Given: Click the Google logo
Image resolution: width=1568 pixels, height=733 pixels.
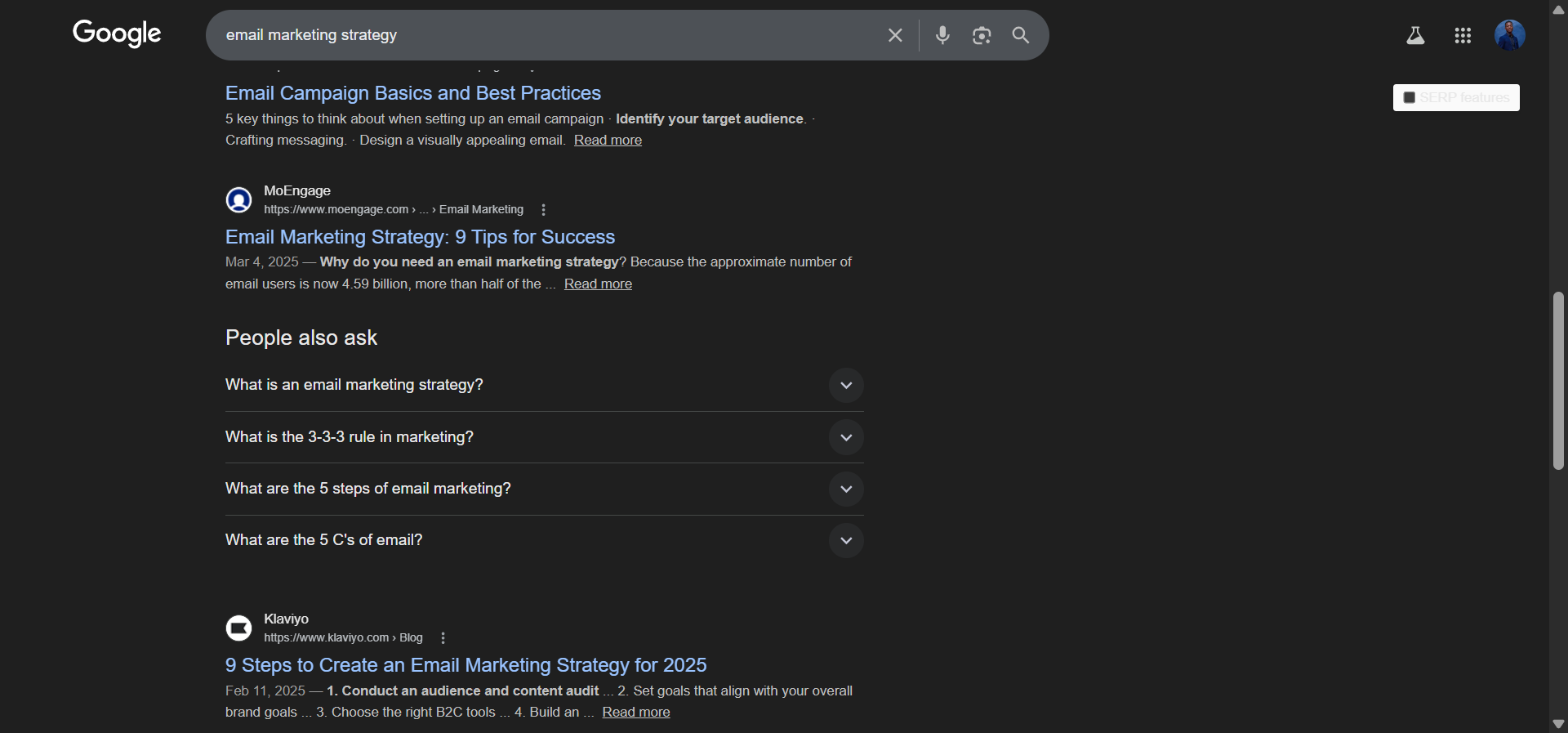Looking at the screenshot, I should pos(117,34).
